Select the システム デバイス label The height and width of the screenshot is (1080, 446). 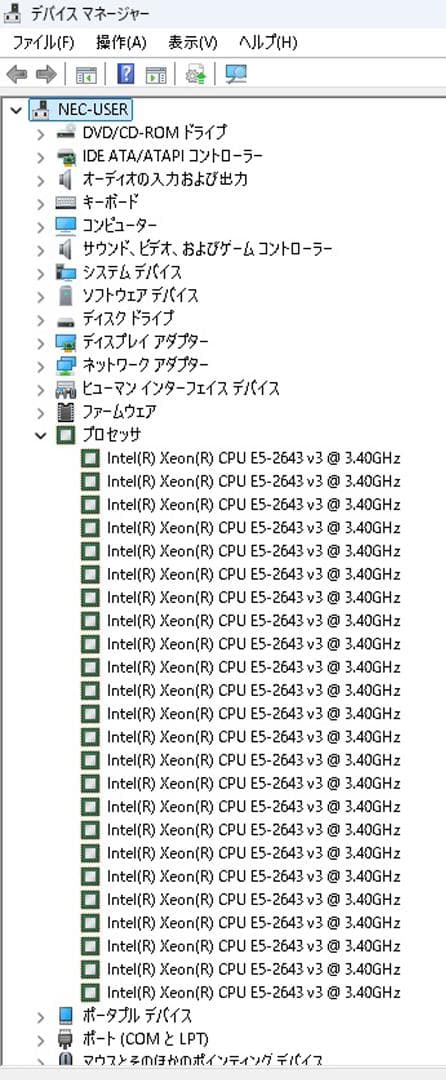coord(132,272)
